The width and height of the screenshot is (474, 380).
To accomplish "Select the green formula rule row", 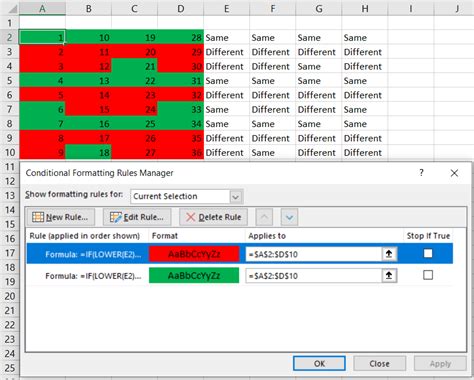I will click(240, 276).
